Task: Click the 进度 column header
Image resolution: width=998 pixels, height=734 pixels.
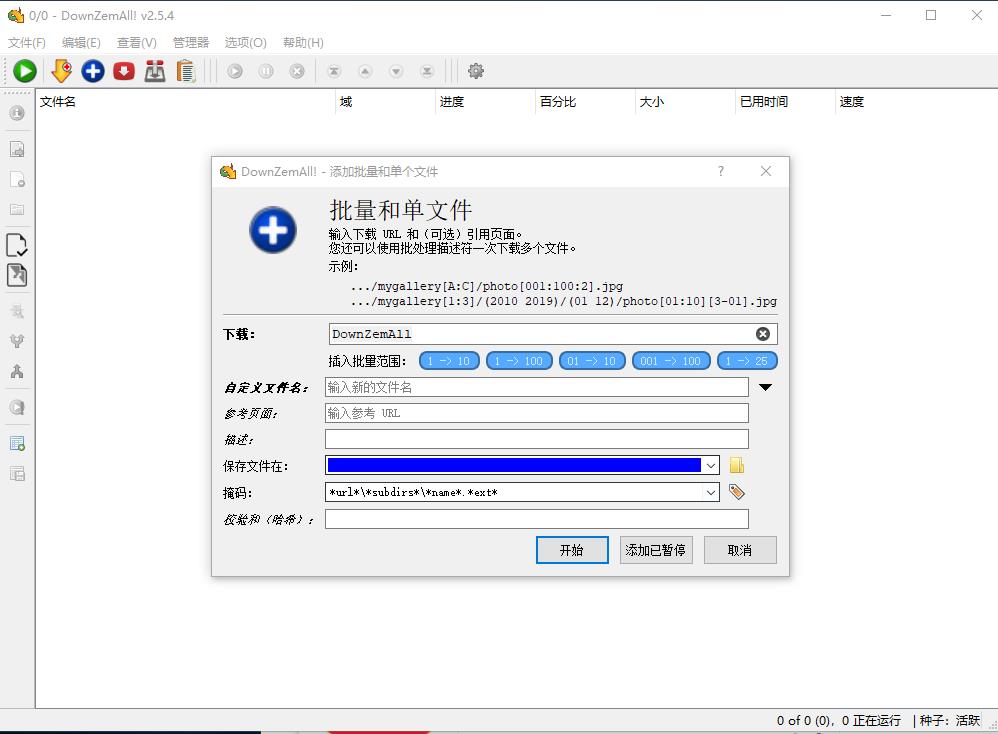Action: (485, 102)
